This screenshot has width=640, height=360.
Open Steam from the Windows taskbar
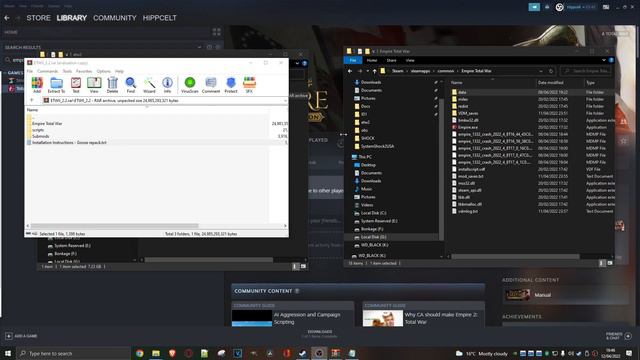point(302,353)
